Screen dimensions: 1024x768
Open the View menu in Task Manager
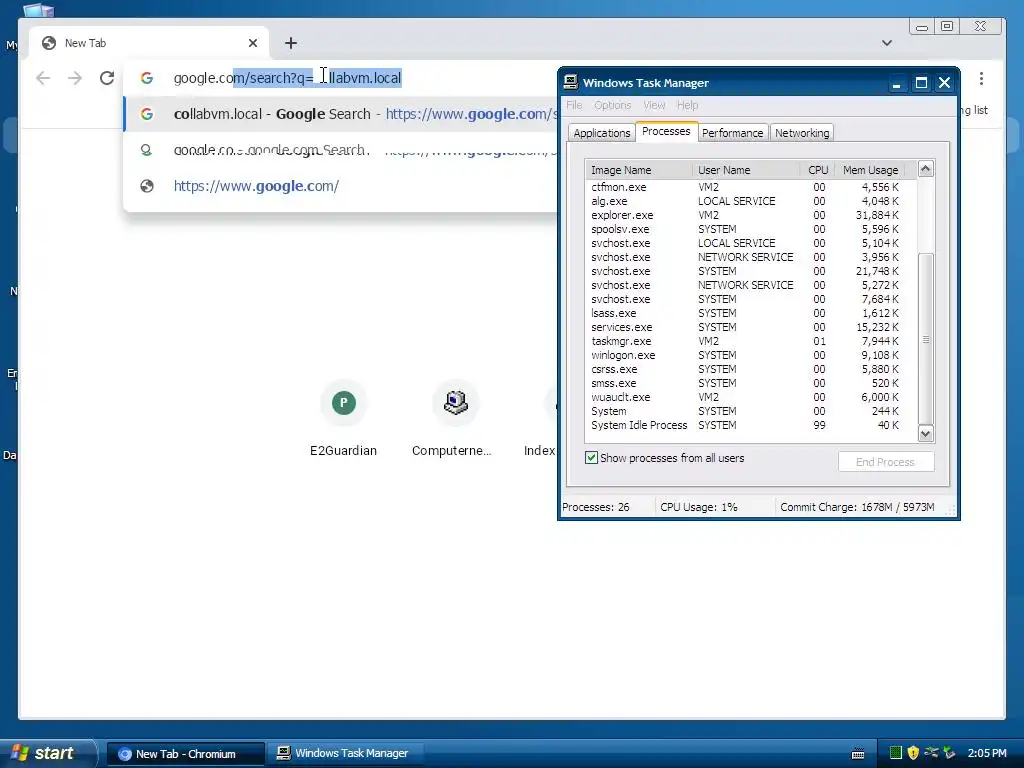[654, 105]
